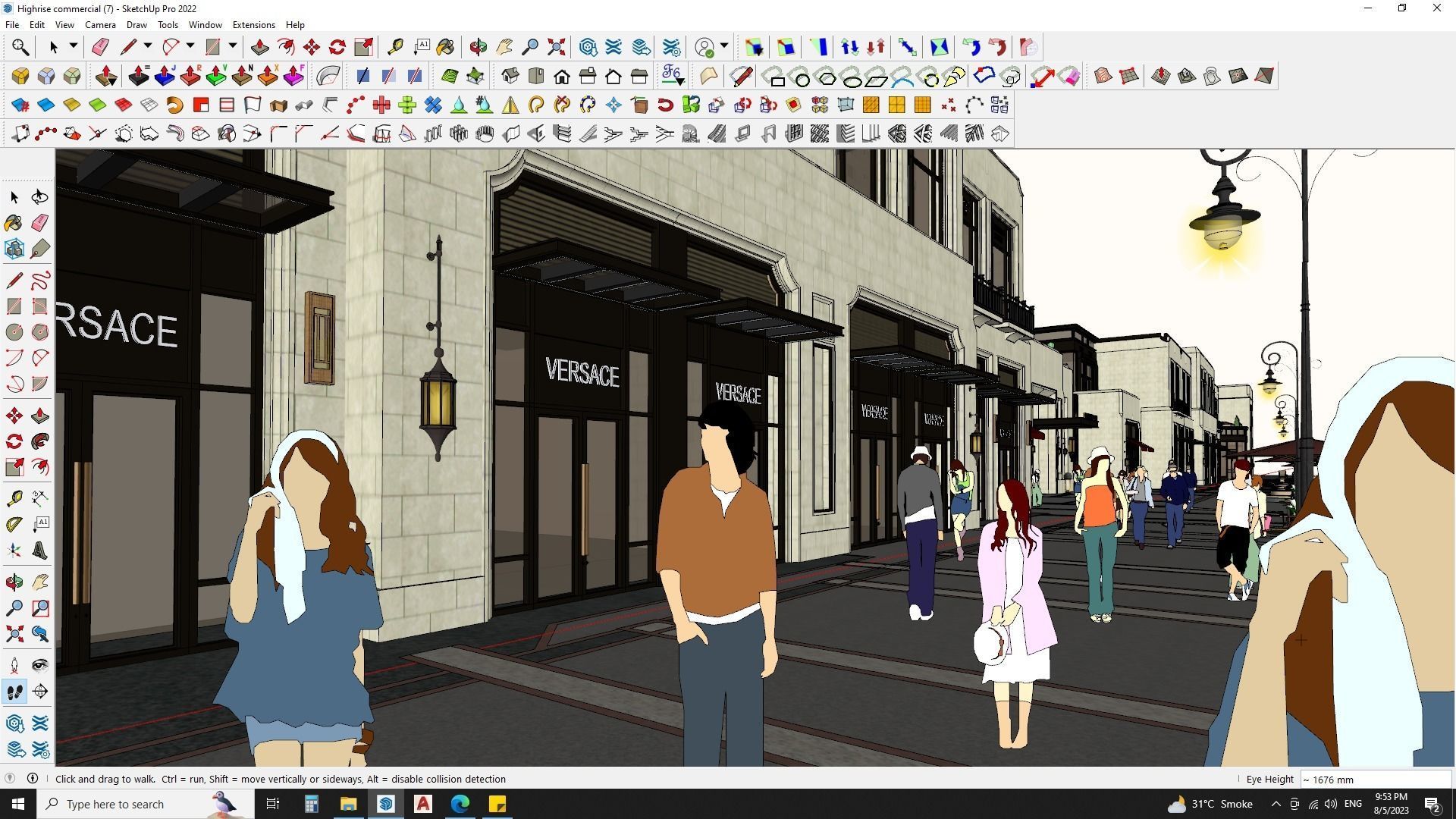Screen dimensions: 1456x819
Task: Activate the Push/Pull tool
Action: click(x=259, y=47)
